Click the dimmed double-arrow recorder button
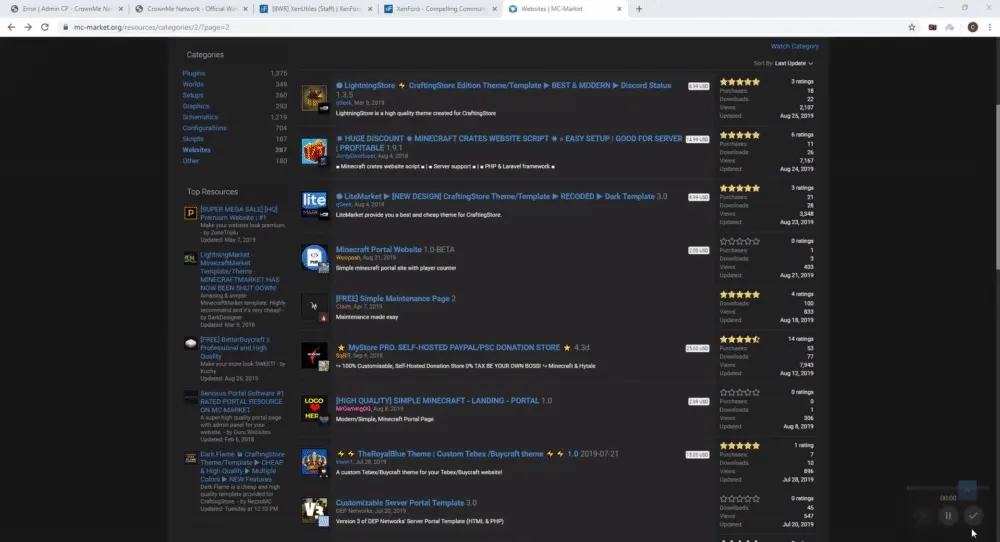1000x542 pixels. tap(923, 516)
